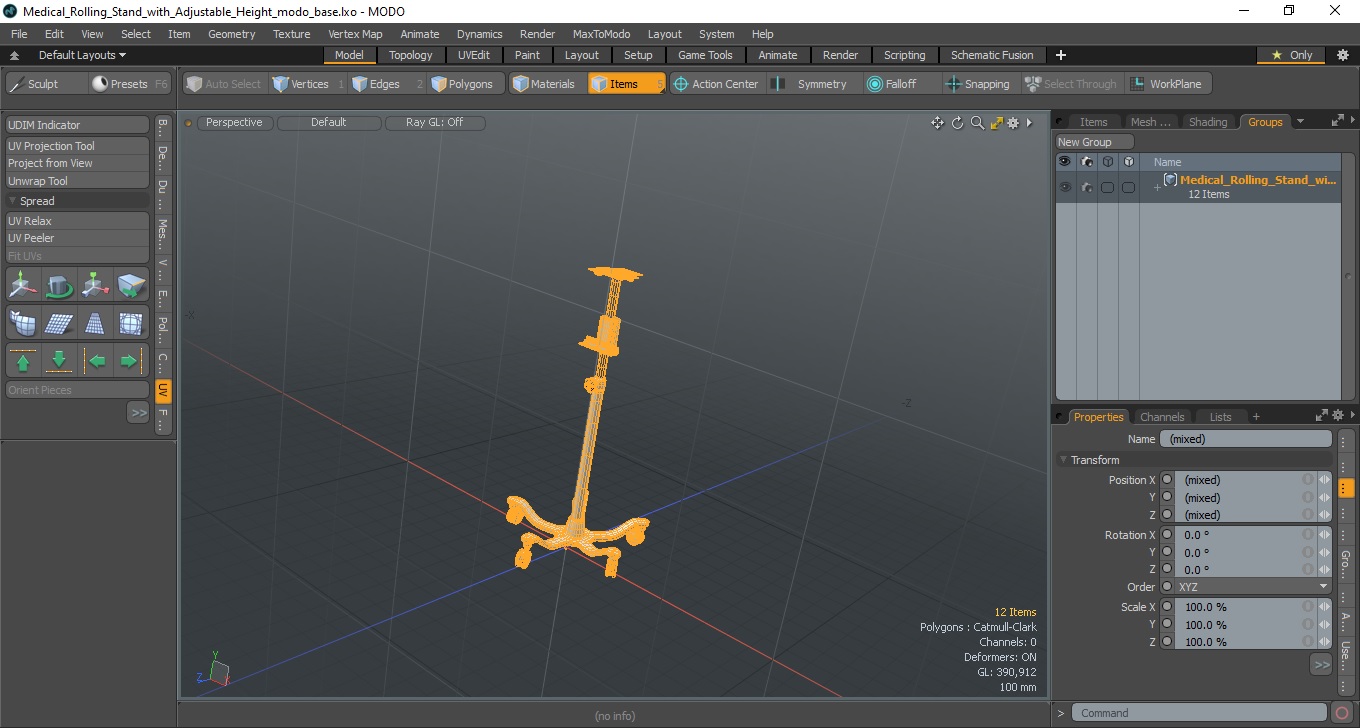Screen dimensions: 1360x728
Task: Open the Groups panel tab dropdown arrow
Action: click(x=1300, y=122)
